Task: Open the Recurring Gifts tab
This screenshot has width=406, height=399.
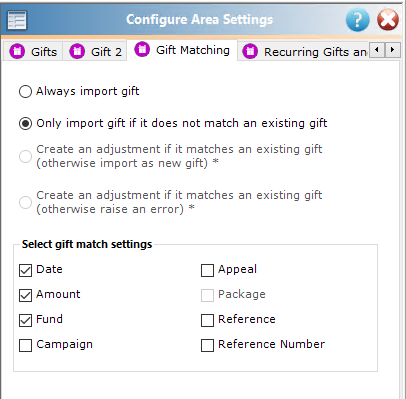Action: (304, 52)
